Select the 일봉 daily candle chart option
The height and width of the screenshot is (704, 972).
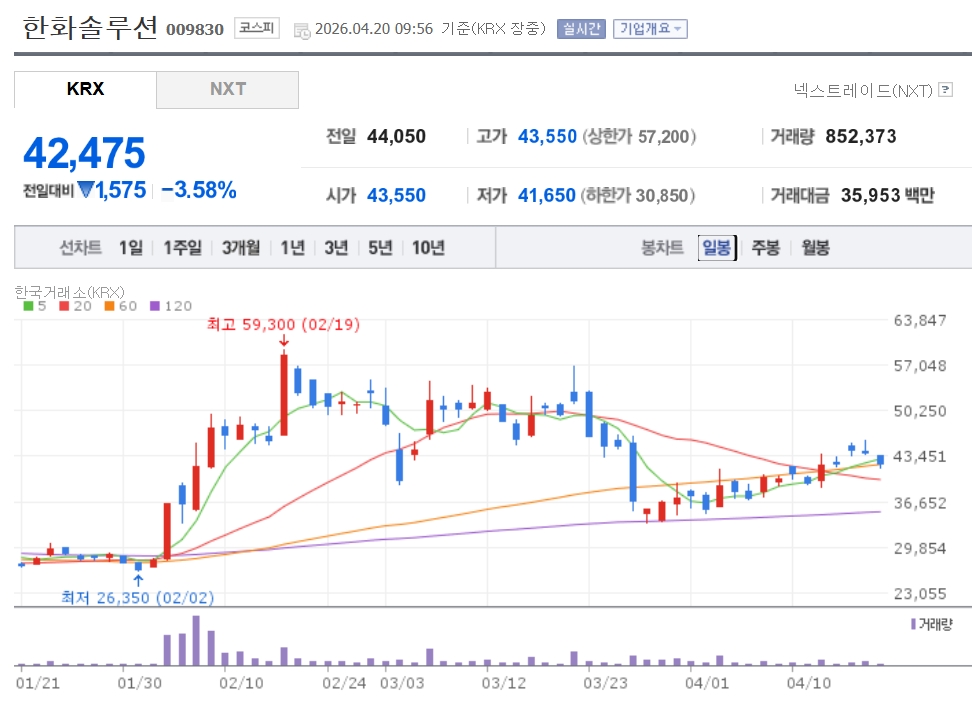[x=716, y=248]
